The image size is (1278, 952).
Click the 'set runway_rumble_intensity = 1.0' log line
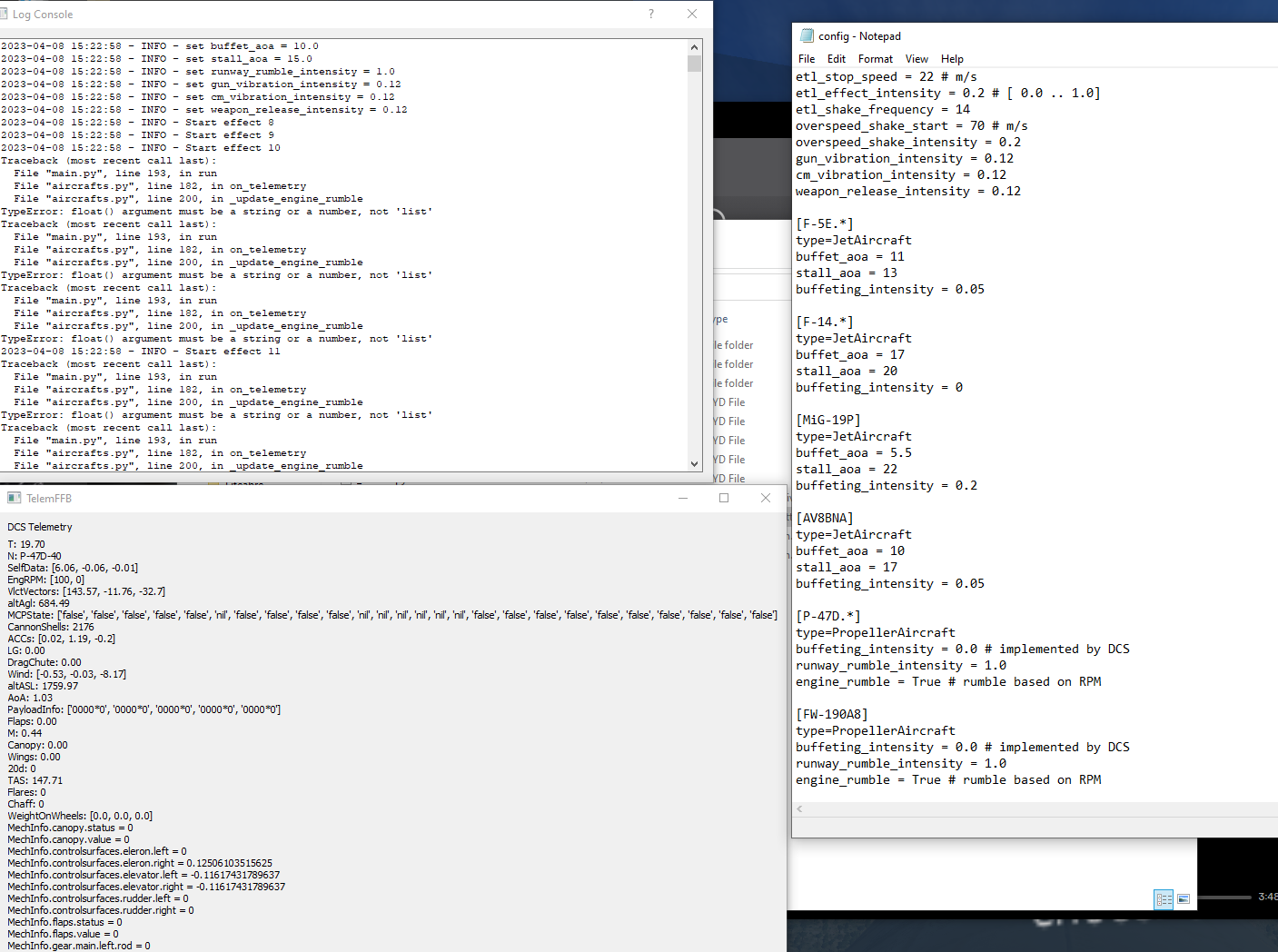point(198,72)
